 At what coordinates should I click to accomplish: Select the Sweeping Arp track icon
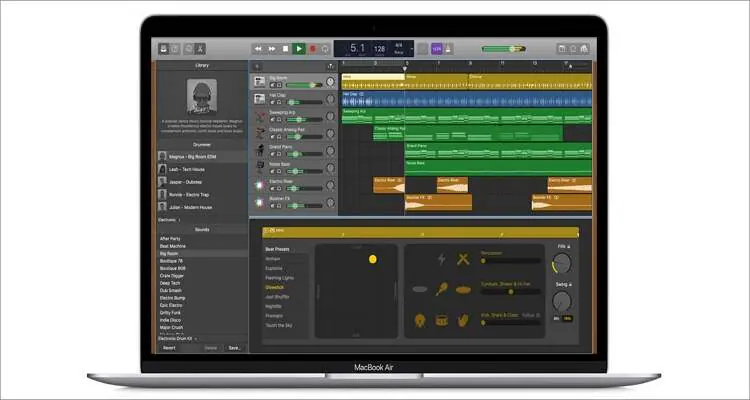pyautogui.click(x=260, y=116)
